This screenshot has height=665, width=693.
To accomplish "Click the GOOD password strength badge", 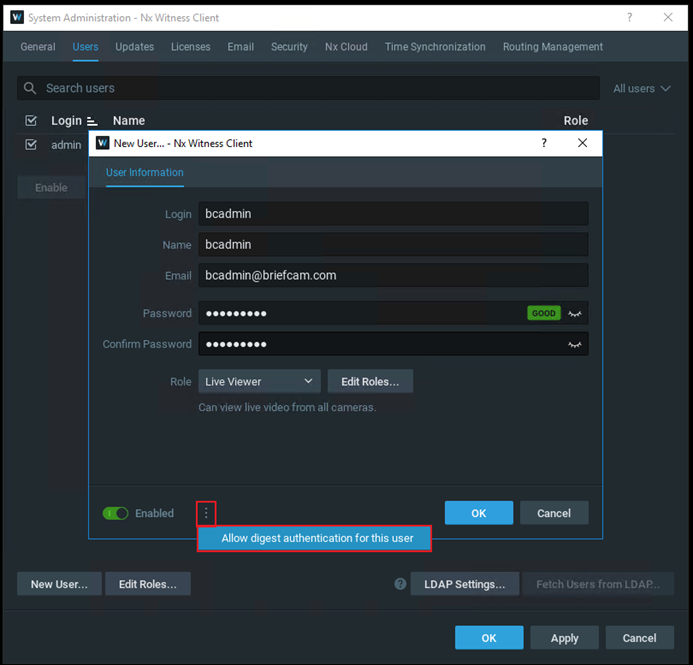I will pos(544,313).
